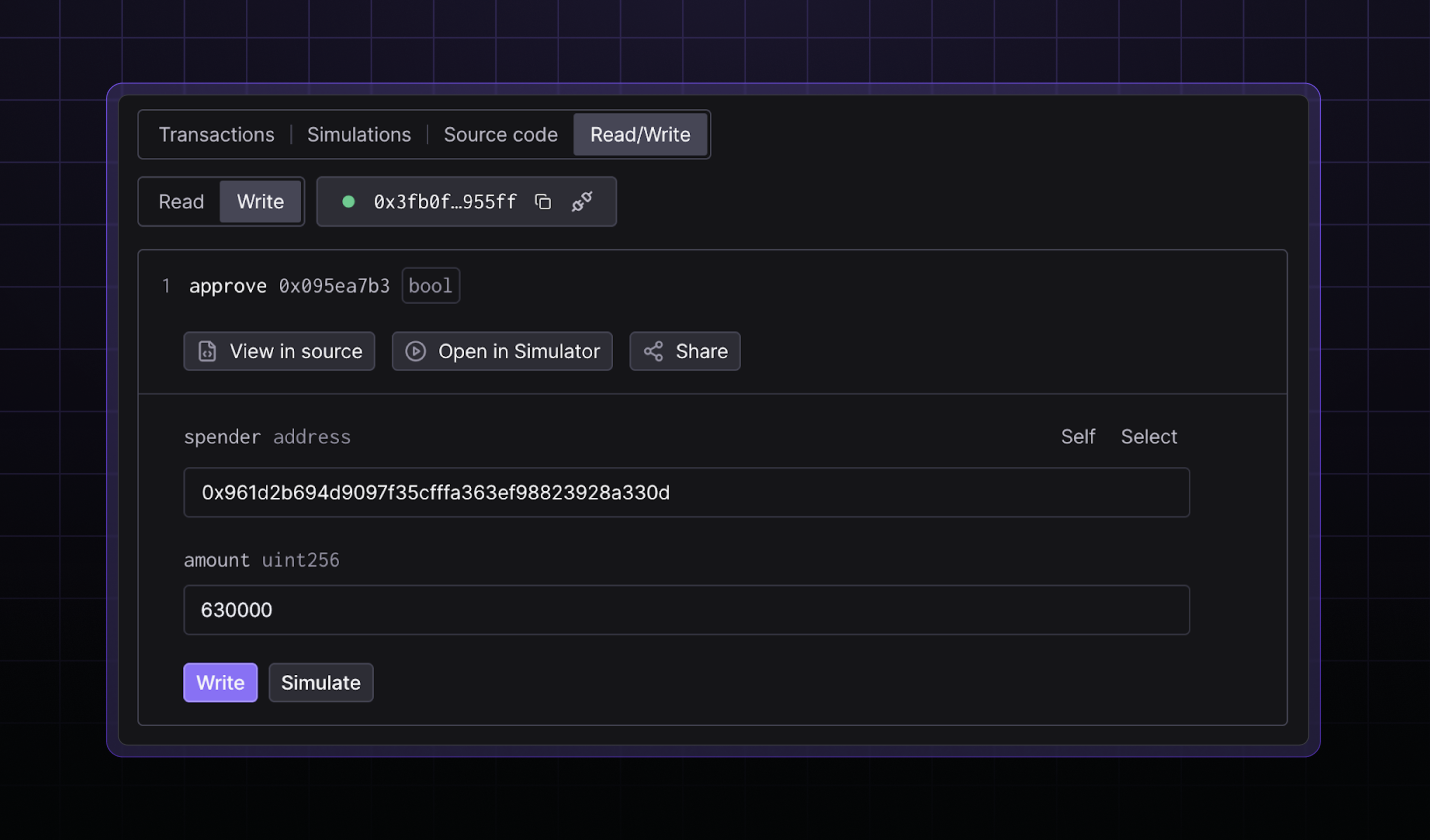
Task: Click the bool return type badge
Action: click(430, 287)
